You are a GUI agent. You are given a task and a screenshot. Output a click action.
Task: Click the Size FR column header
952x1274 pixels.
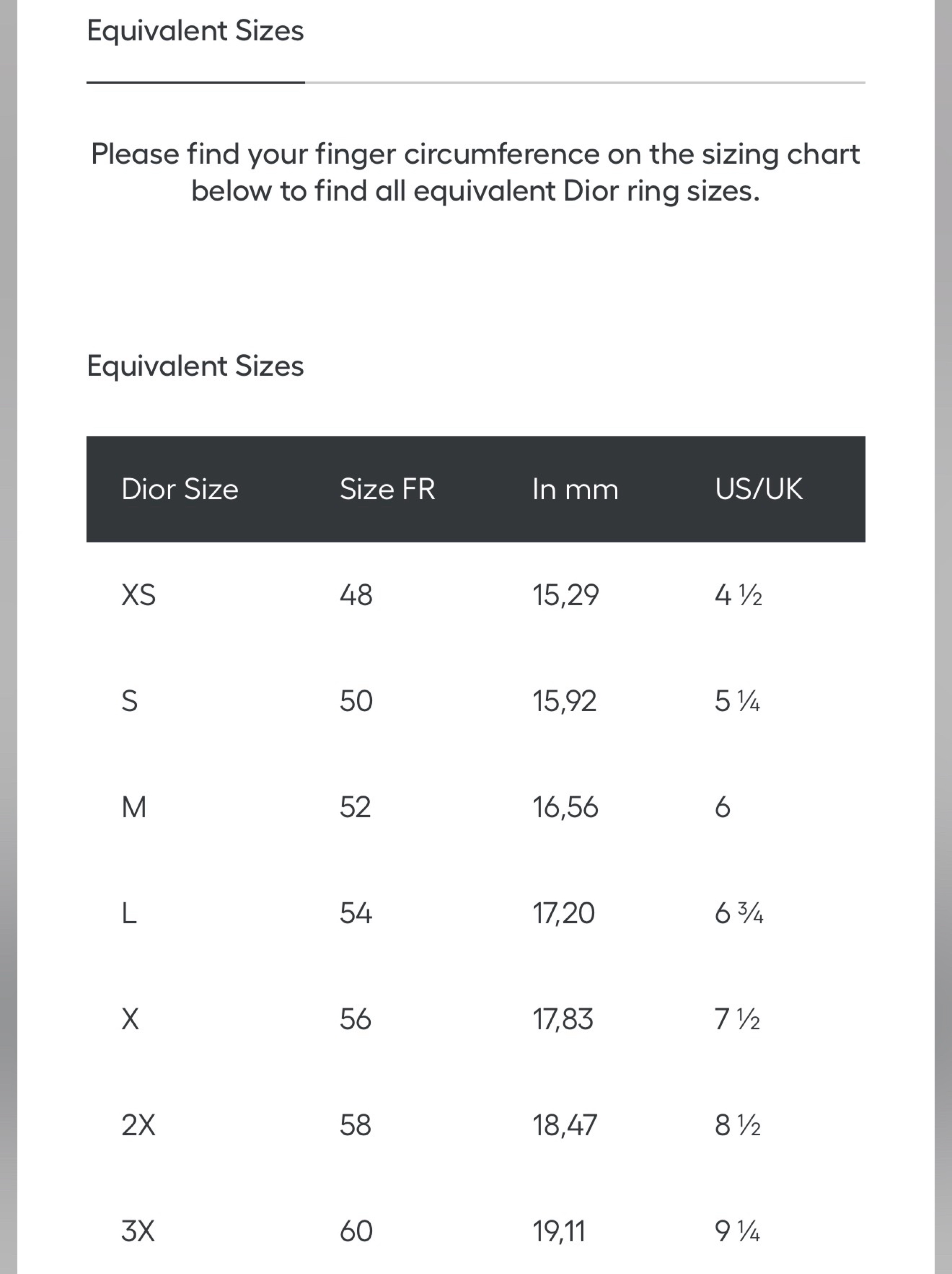tap(387, 489)
